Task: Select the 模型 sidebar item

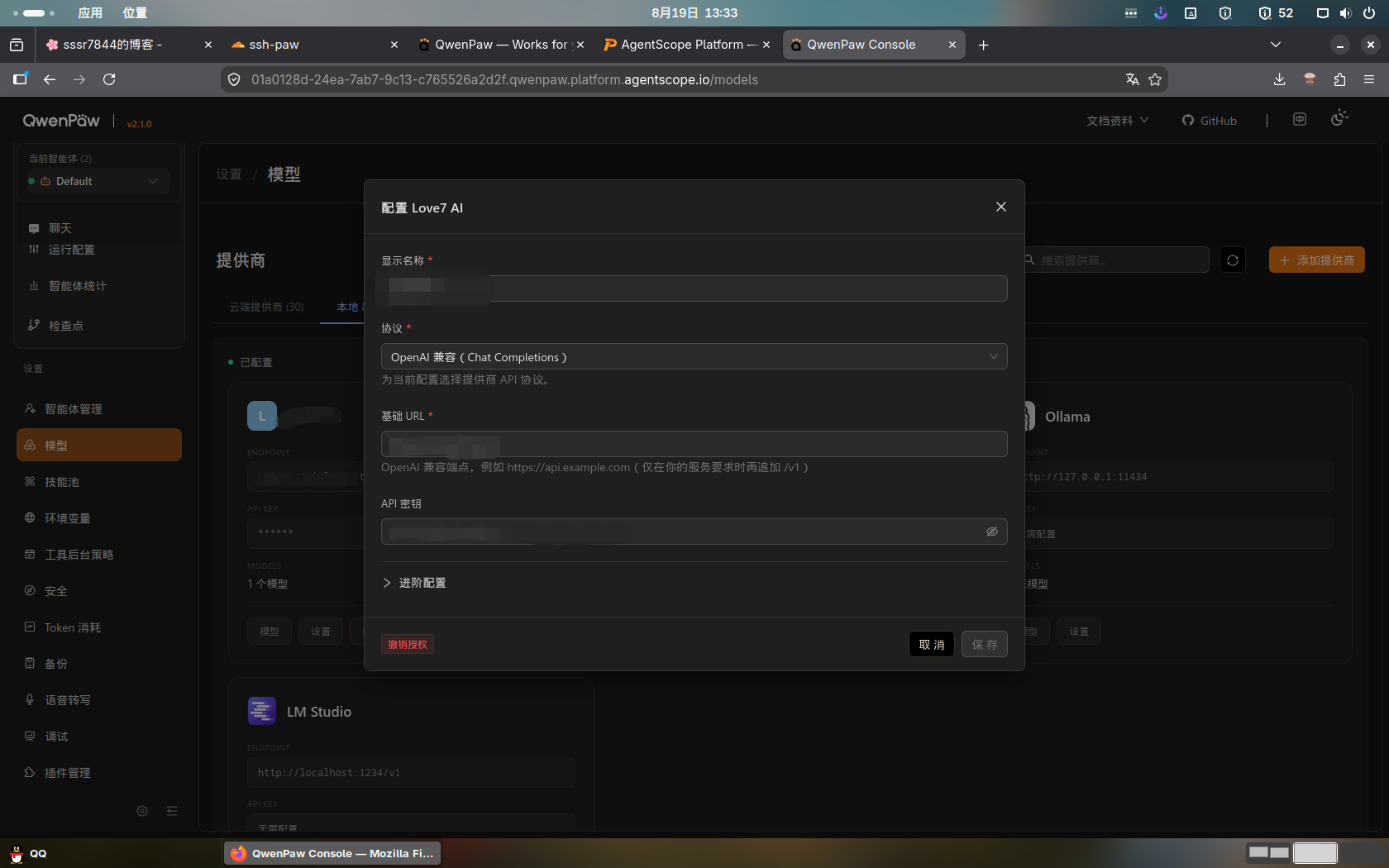Action: (99, 445)
